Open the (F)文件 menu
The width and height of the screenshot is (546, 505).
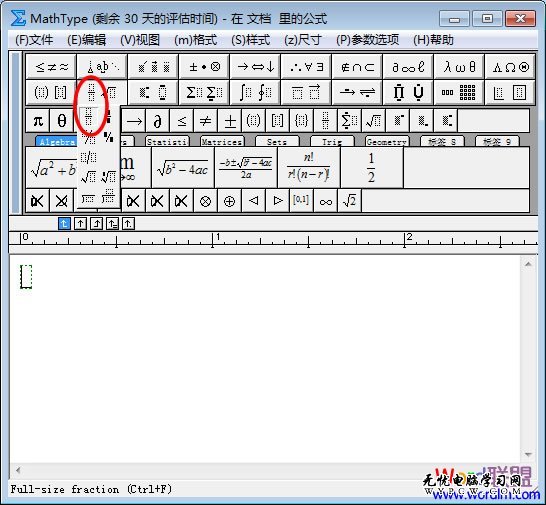(34, 40)
